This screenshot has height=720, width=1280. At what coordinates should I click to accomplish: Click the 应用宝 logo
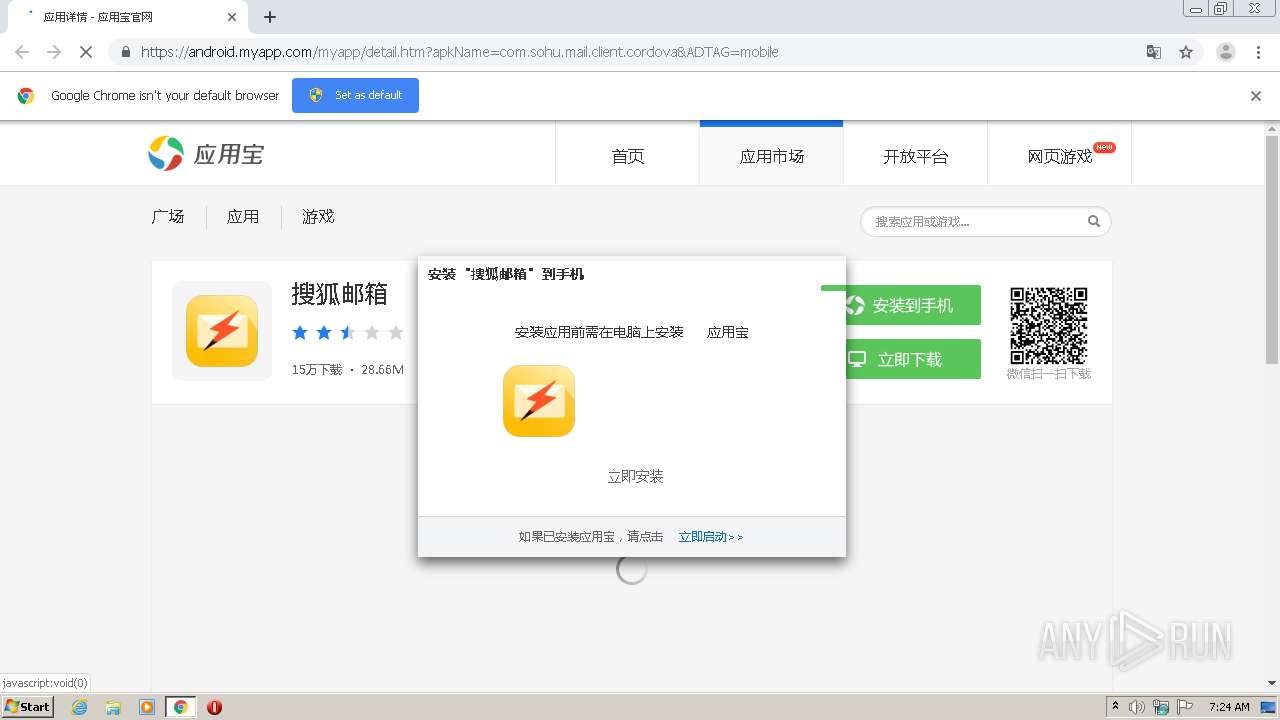[206, 154]
